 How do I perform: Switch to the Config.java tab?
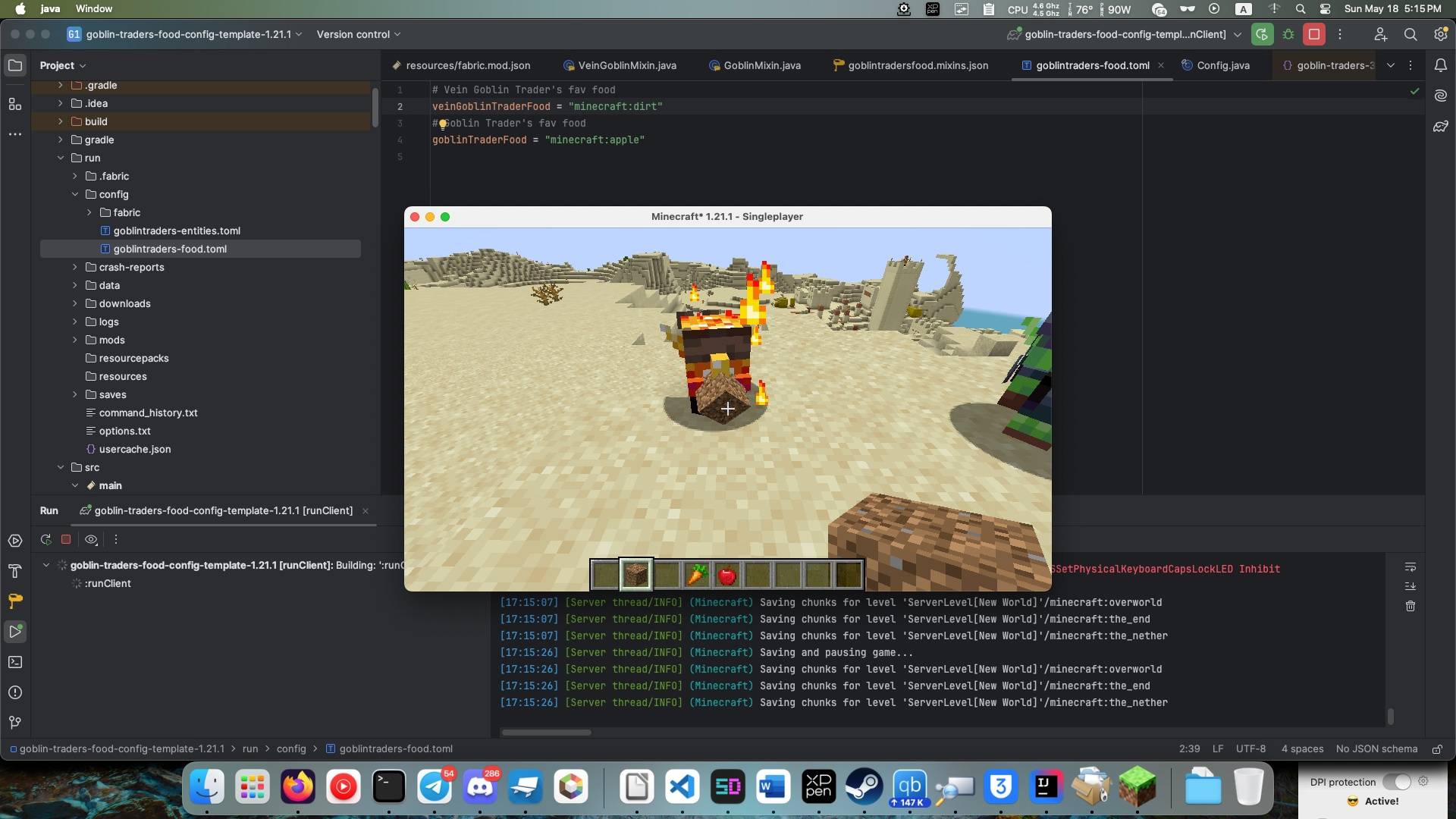click(x=1222, y=66)
